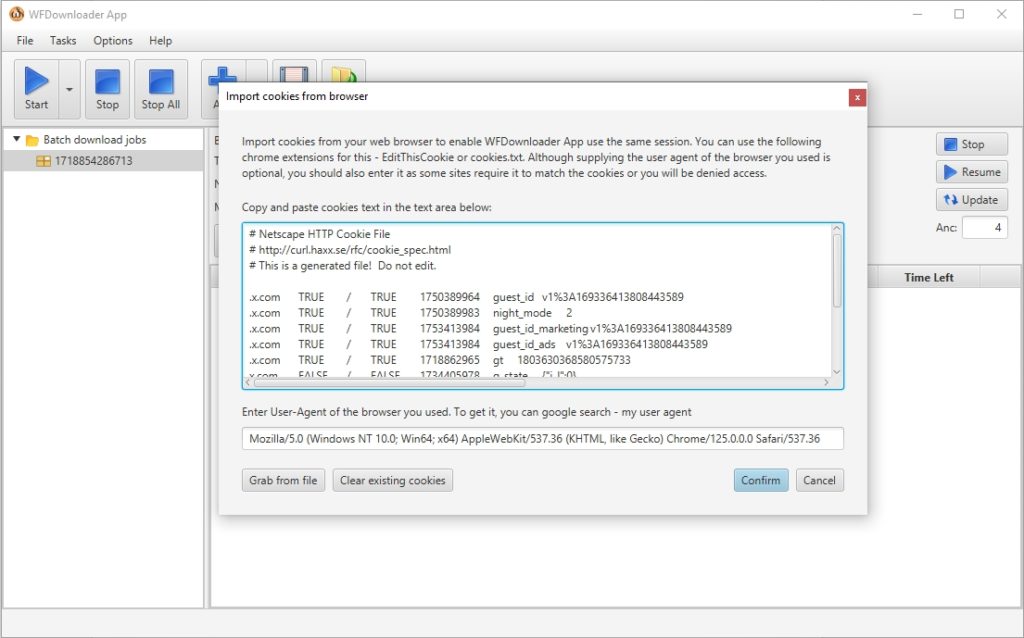Open the Help menu
Viewport: 1024px width, 638px height.
pos(160,40)
